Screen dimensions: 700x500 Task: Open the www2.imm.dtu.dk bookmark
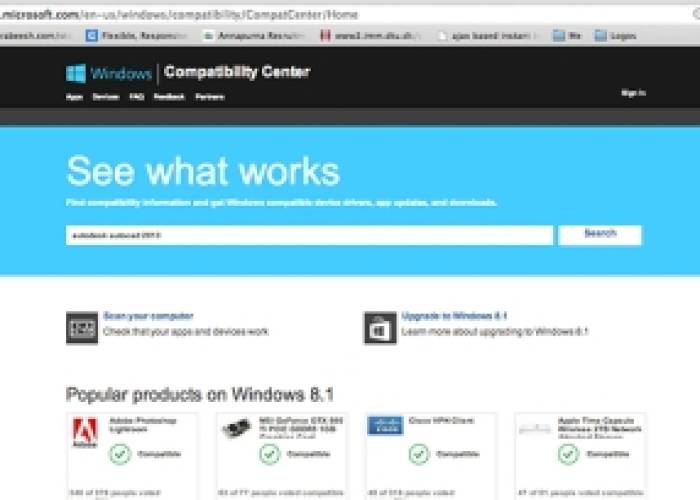pyautogui.click(x=371, y=36)
